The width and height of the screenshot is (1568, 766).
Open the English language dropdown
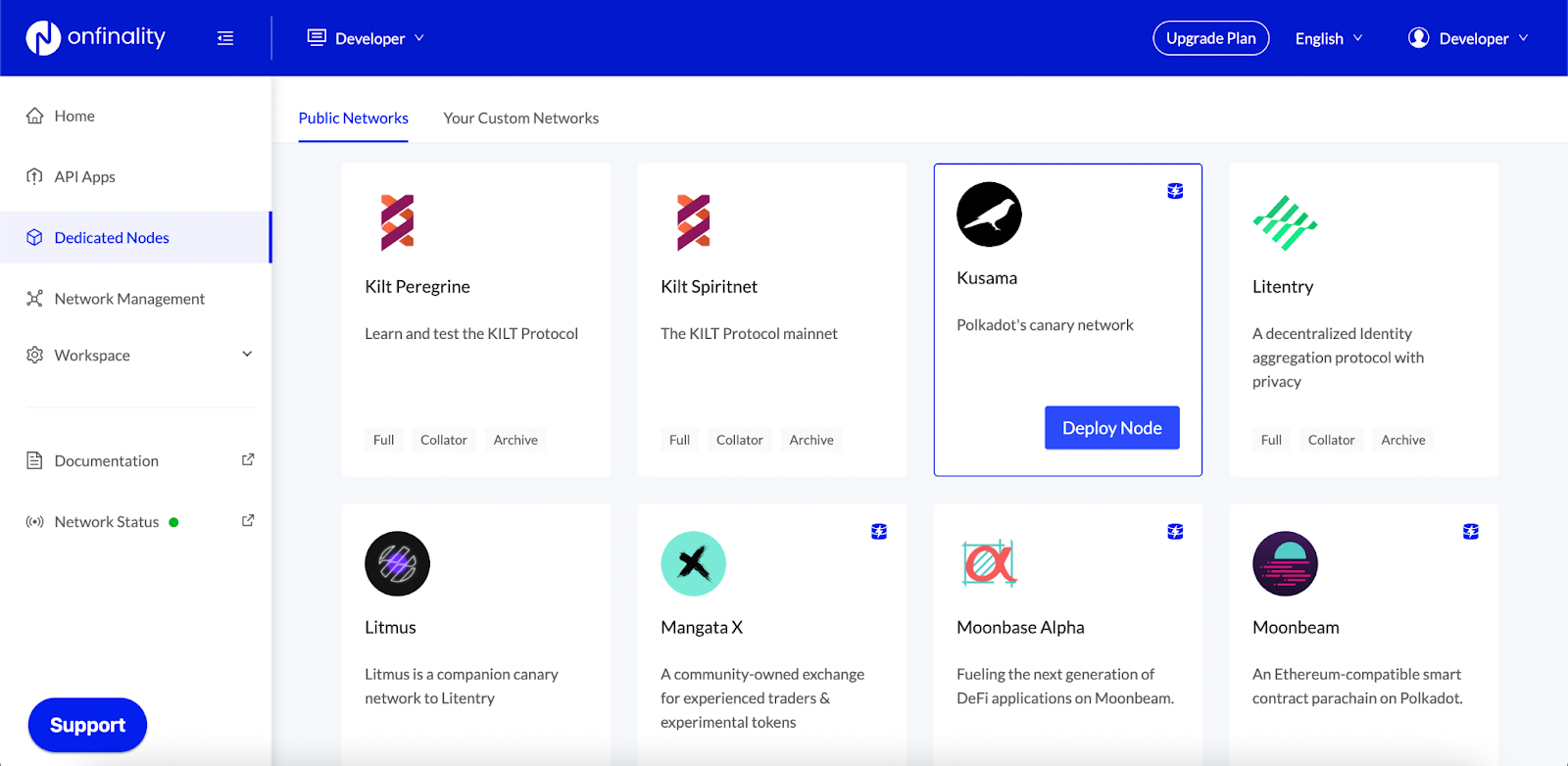coord(1329,38)
